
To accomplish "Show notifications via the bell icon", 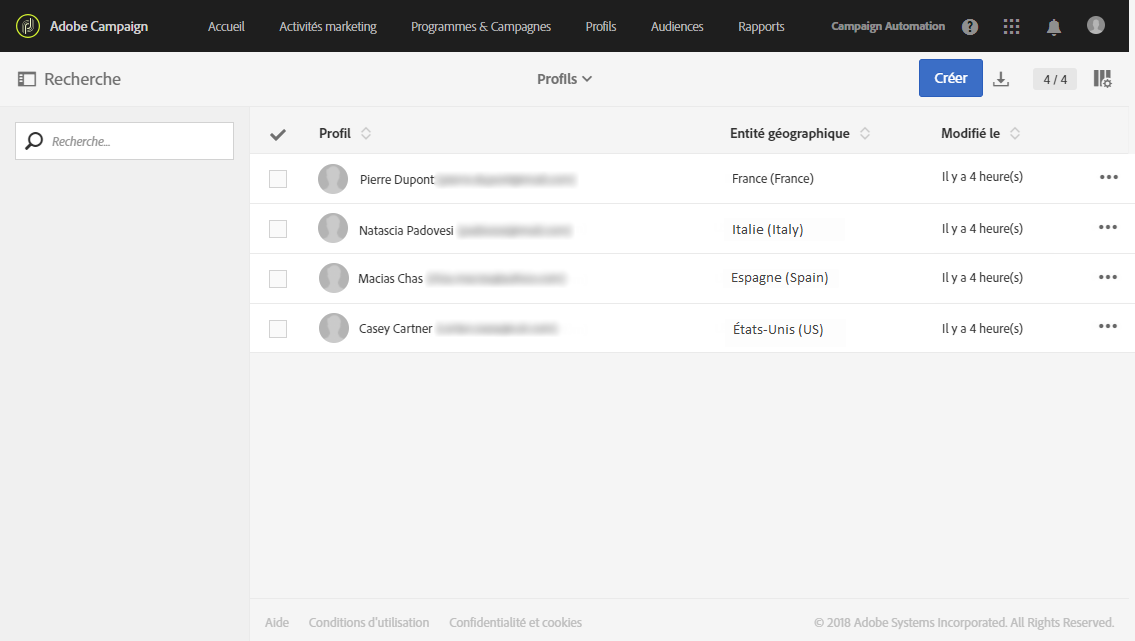I will click(1054, 27).
